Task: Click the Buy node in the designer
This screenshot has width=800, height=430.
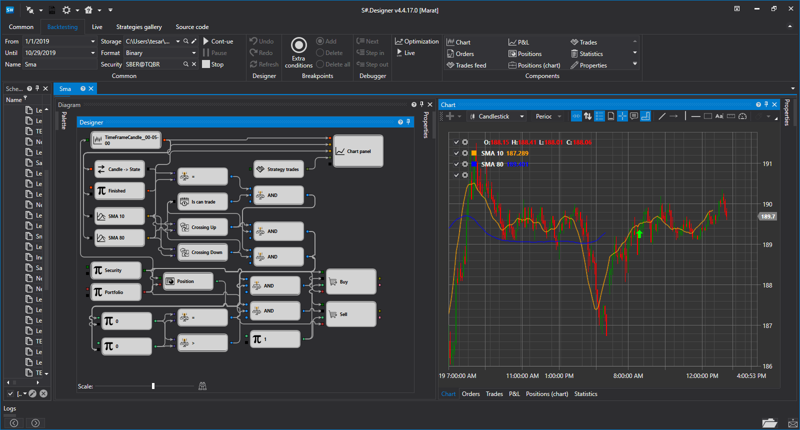Action: [350, 282]
